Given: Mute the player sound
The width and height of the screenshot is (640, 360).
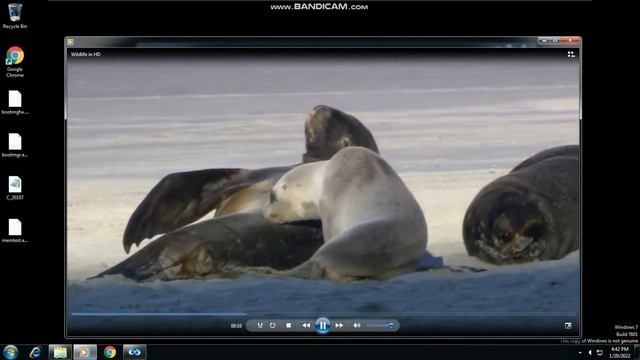Looking at the screenshot, I should tap(357, 326).
